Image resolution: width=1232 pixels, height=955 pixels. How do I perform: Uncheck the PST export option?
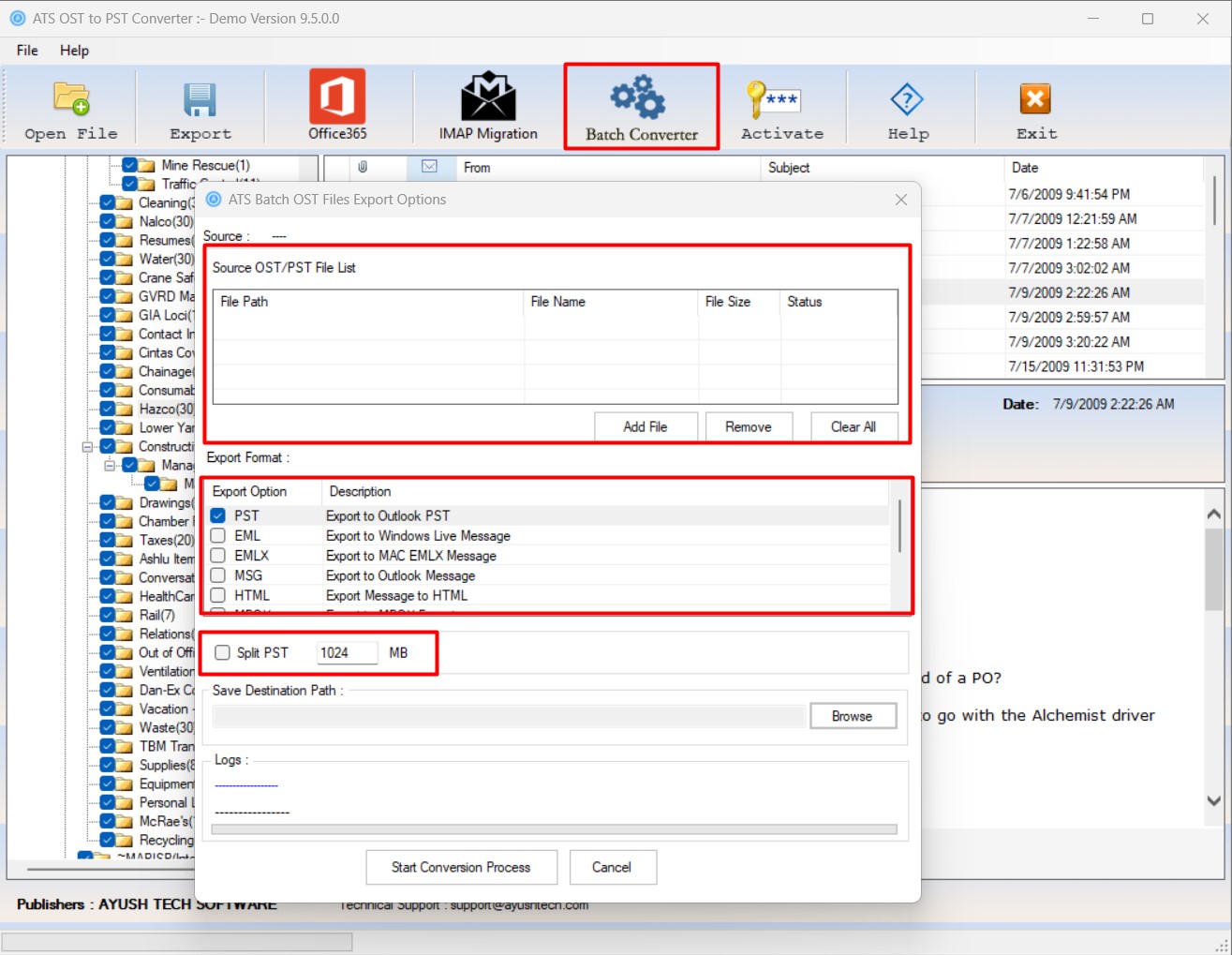[x=218, y=515]
